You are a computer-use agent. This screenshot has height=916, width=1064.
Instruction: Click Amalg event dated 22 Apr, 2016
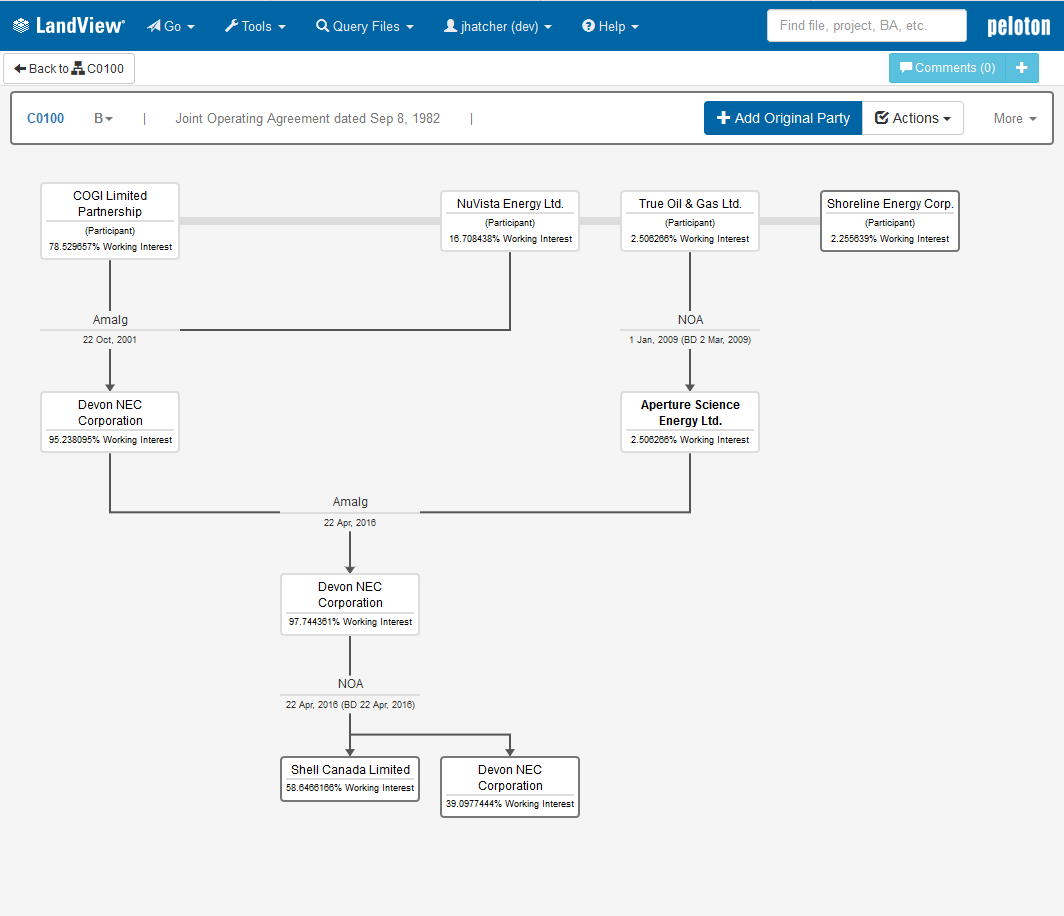[349, 512]
